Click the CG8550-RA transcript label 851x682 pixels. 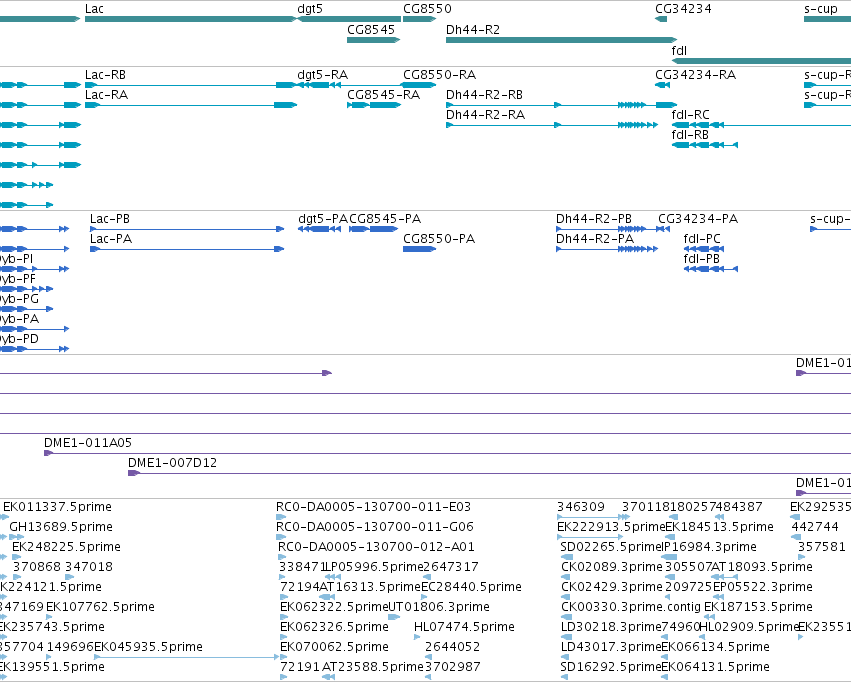(439, 75)
